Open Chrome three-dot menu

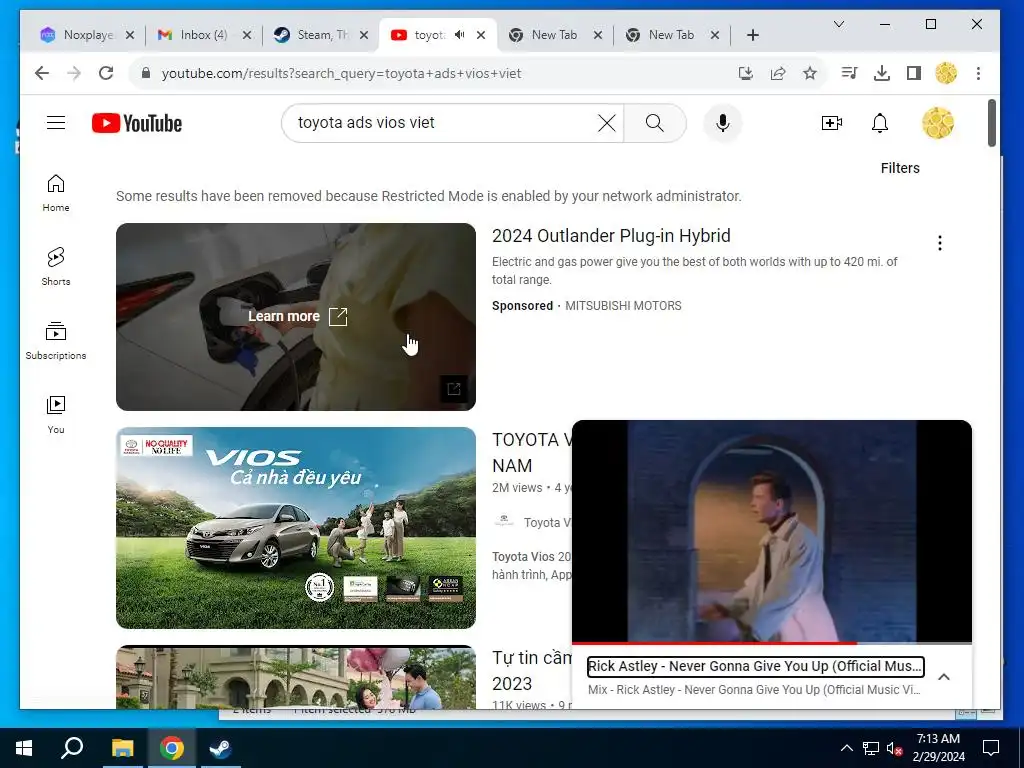click(978, 73)
